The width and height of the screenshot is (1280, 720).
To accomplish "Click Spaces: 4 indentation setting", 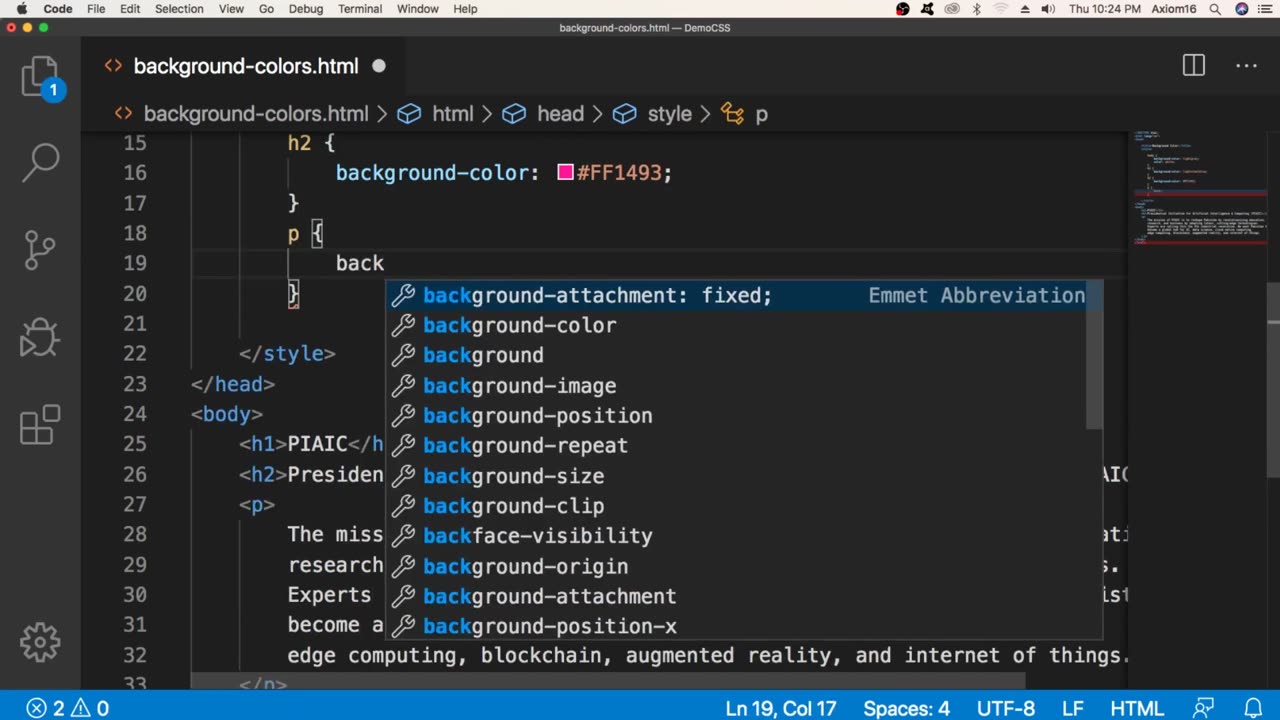I will coord(906,708).
